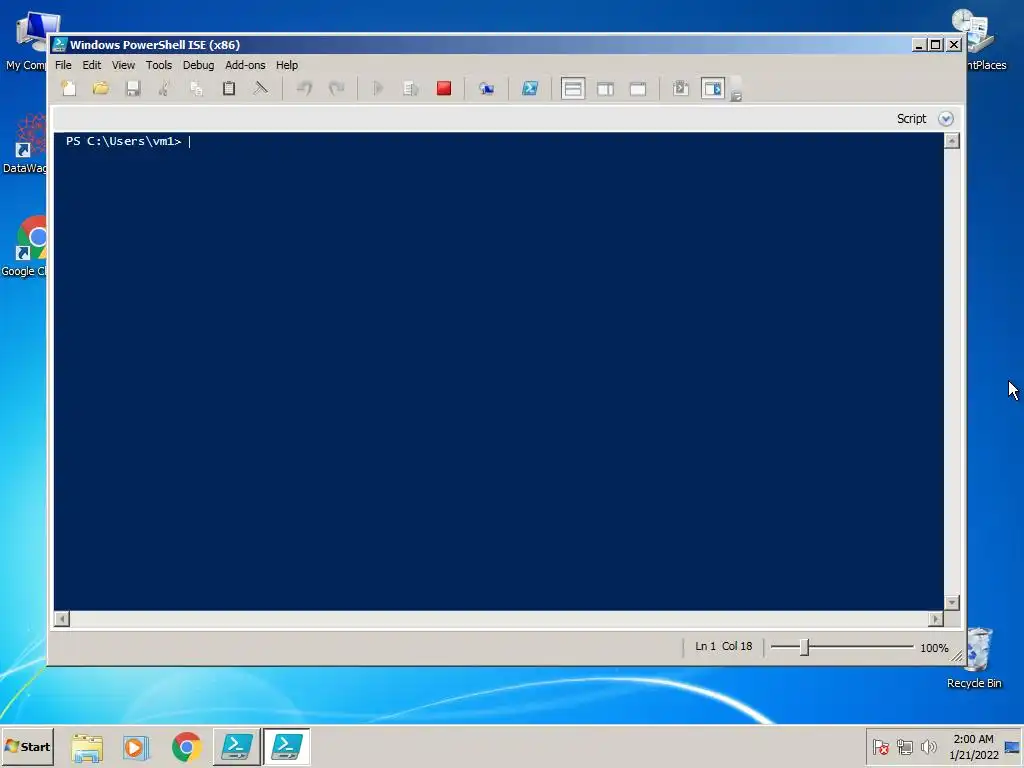Launch Windows Media Player from taskbar

tap(136, 747)
